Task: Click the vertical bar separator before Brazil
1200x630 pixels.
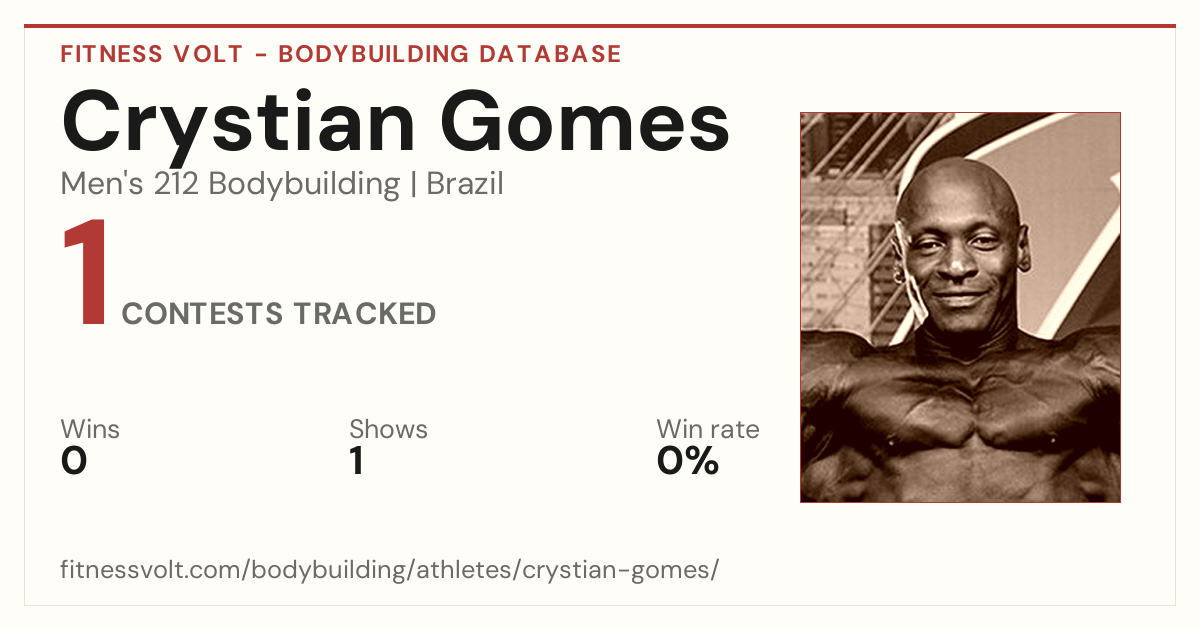Action: coord(413,185)
